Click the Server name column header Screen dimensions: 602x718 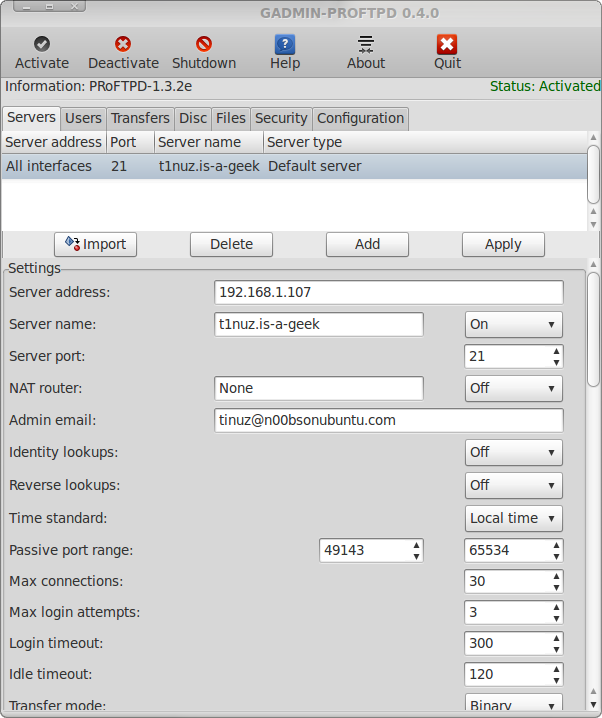(x=209, y=142)
